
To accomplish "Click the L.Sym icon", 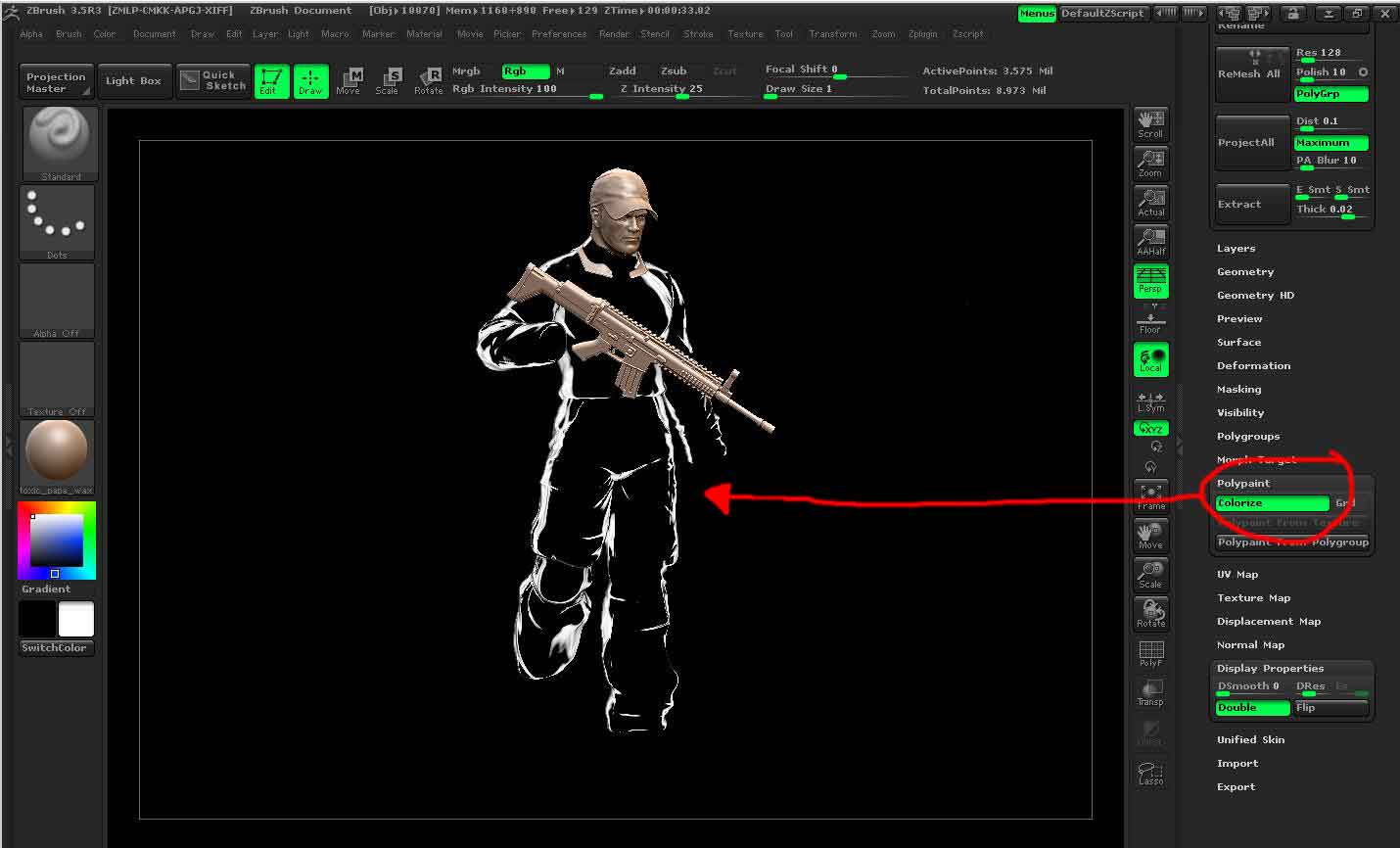I will pyautogui.click(x=1151, y=401).
